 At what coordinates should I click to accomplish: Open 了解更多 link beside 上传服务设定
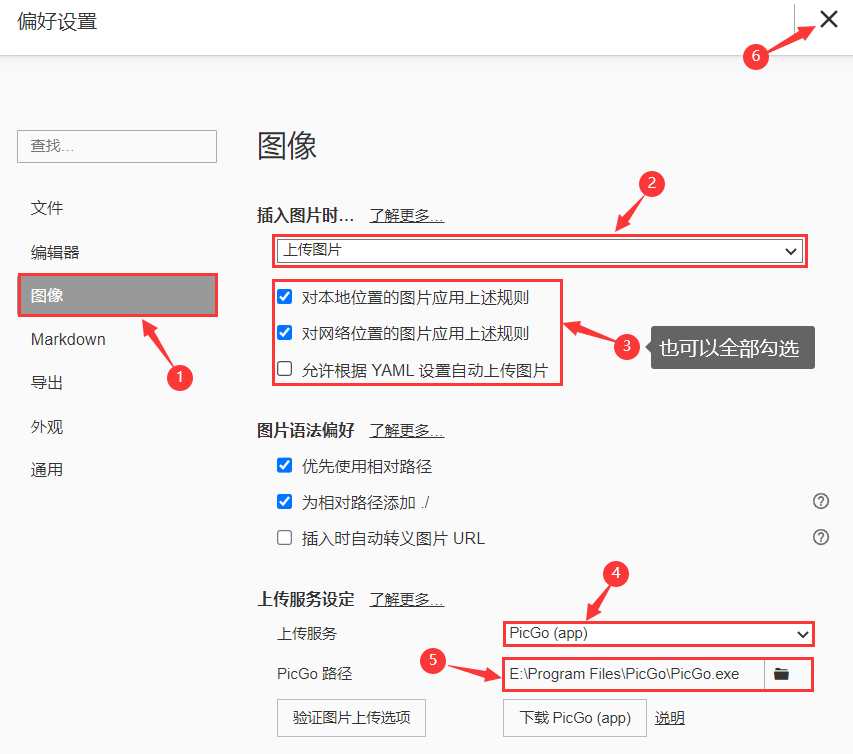coord(407,600)
